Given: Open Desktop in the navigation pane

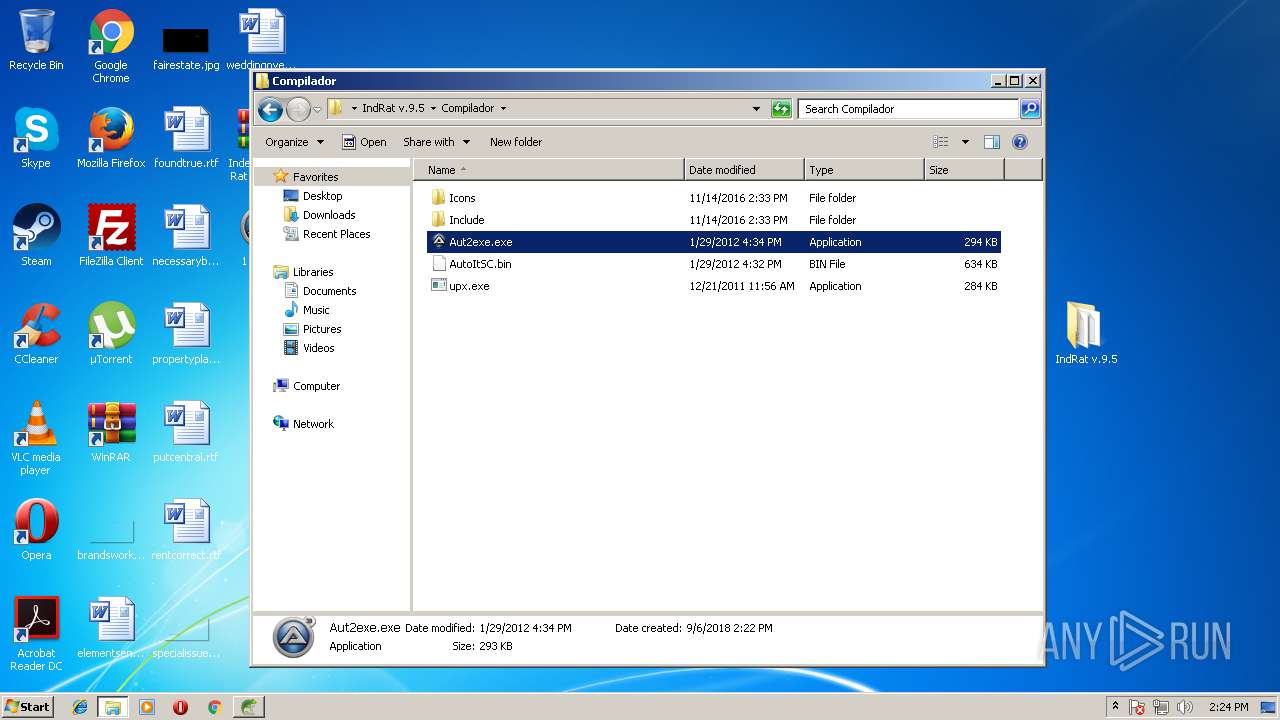Looking at the screenshot, I should [x=322, y=196].
